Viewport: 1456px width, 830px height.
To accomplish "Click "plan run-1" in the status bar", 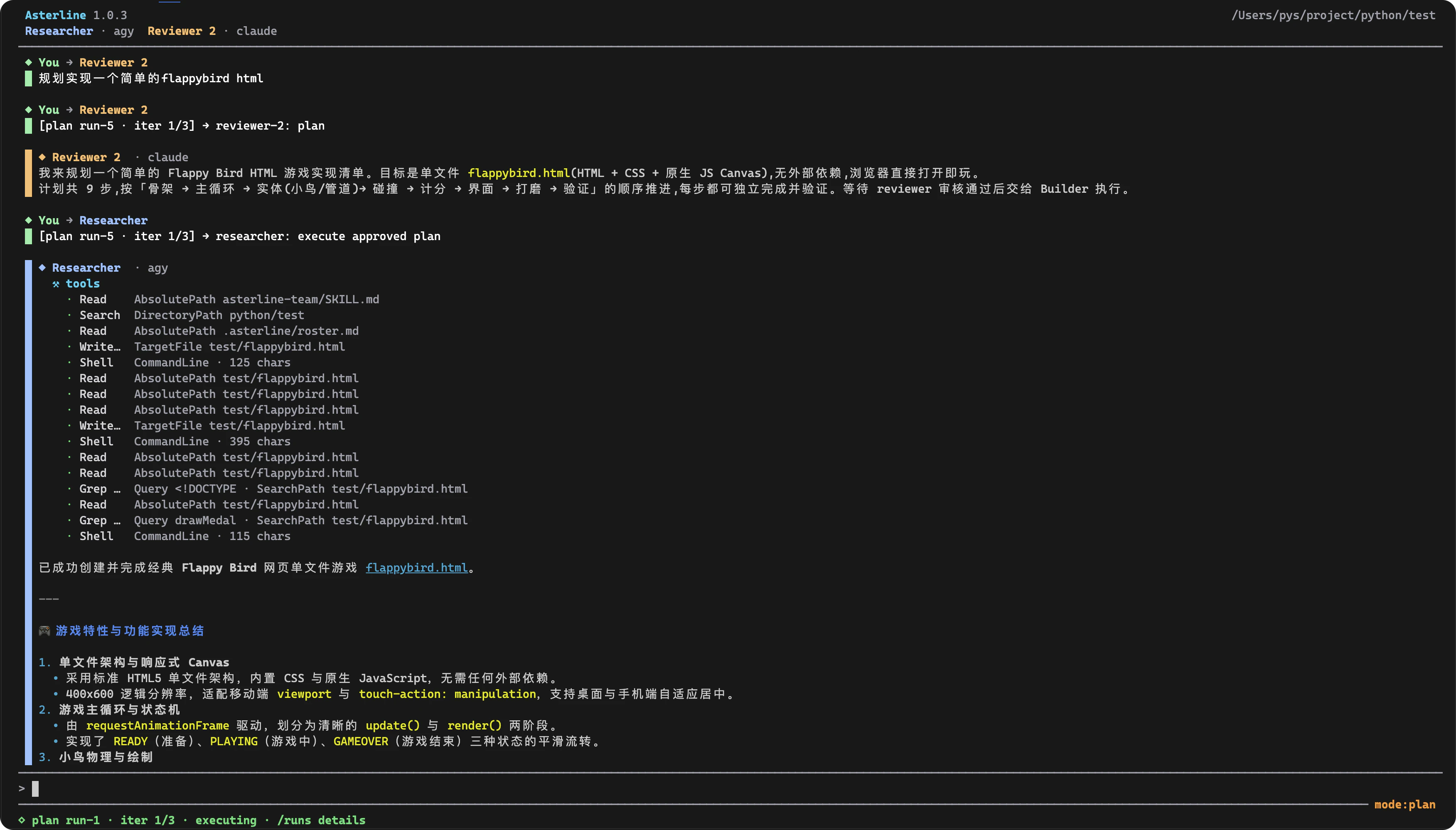I will (x=66, y=820).
